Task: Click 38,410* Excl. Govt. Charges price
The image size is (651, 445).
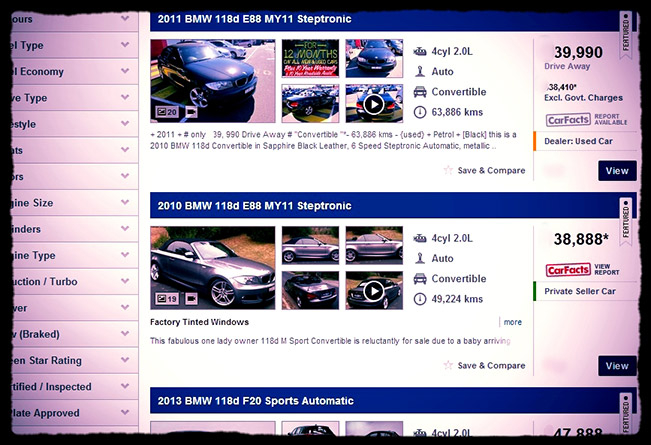Action: click(x=562, y=87)
